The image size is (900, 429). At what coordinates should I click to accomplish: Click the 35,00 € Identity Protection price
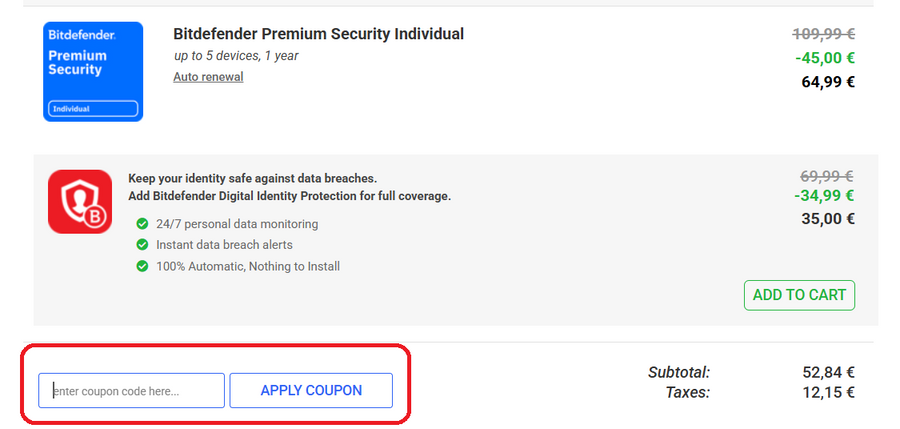[828, 218]
